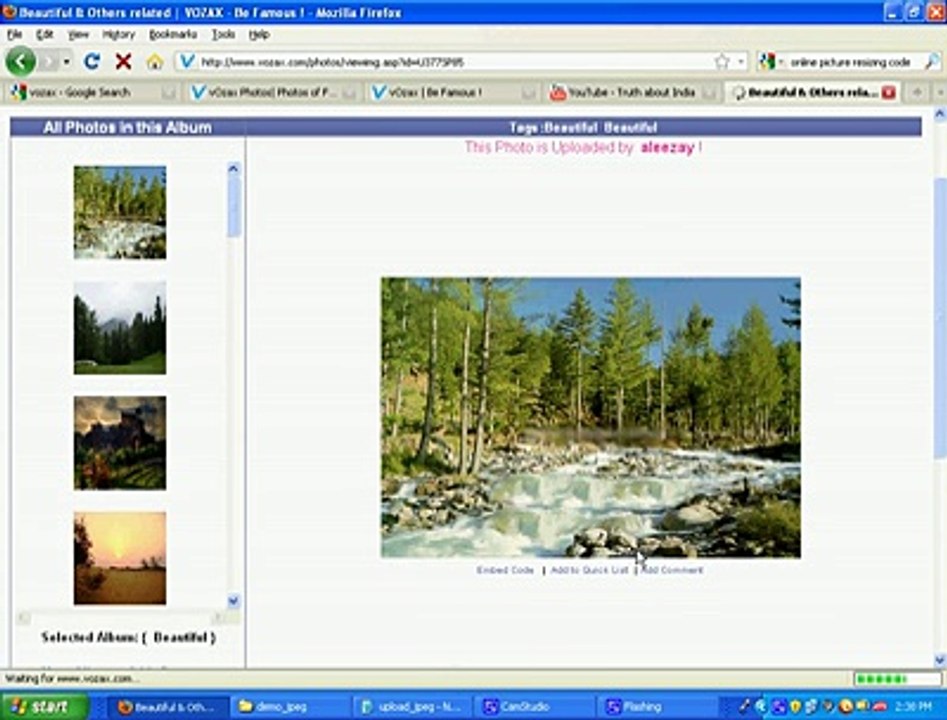Image resolution: width=947 pixels, height=720 pixels.
Task: Switch to the 'vOzax | Be Famous !' tab
Action: pyautogui.click(x=453, y=92)
